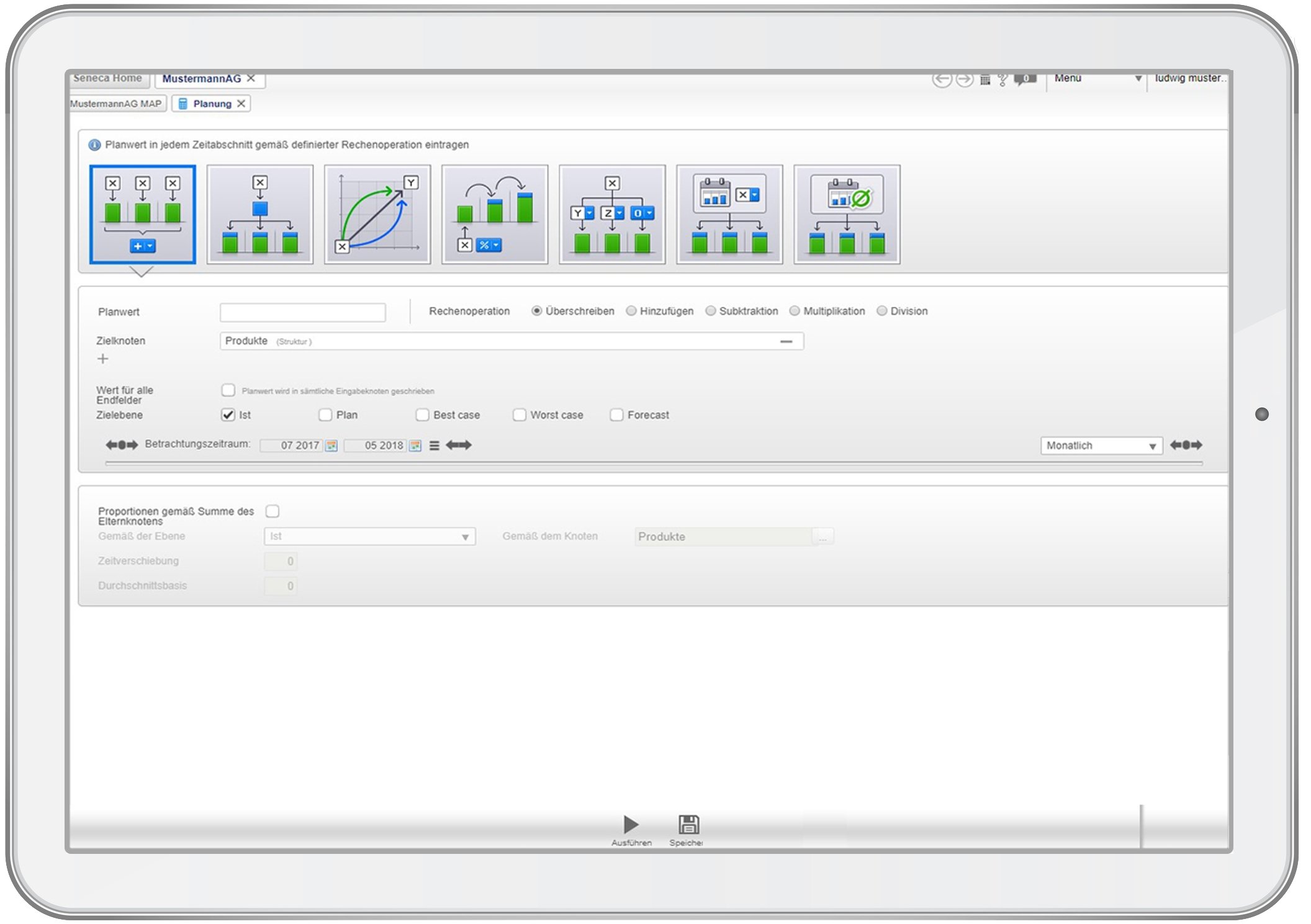Expand the Gemäß der Ebene dropdown
The image size is (1311, 924).
465,537
